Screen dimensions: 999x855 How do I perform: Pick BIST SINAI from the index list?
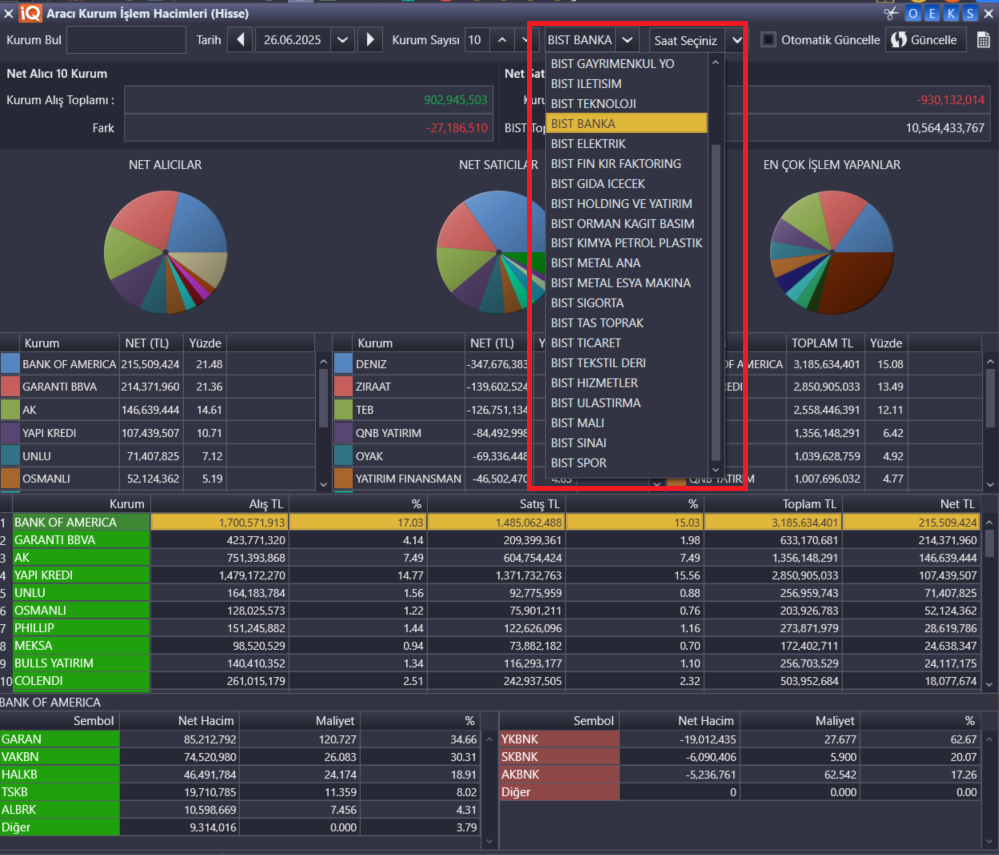coord(626,443)
